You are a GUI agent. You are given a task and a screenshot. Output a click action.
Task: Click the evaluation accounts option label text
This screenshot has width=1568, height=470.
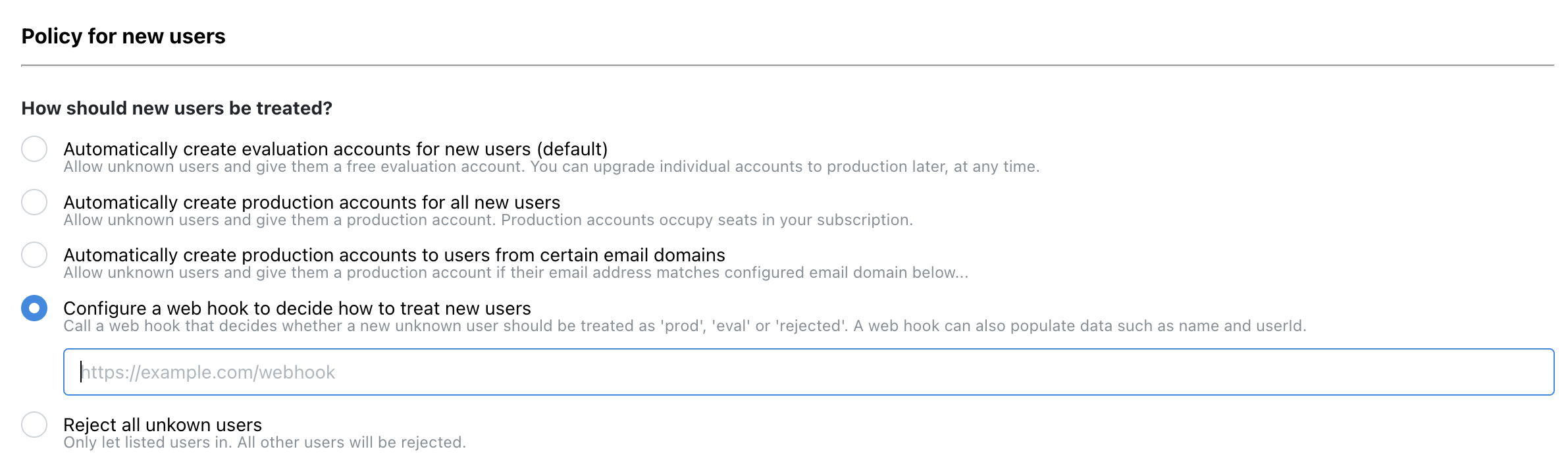point(336,149)
